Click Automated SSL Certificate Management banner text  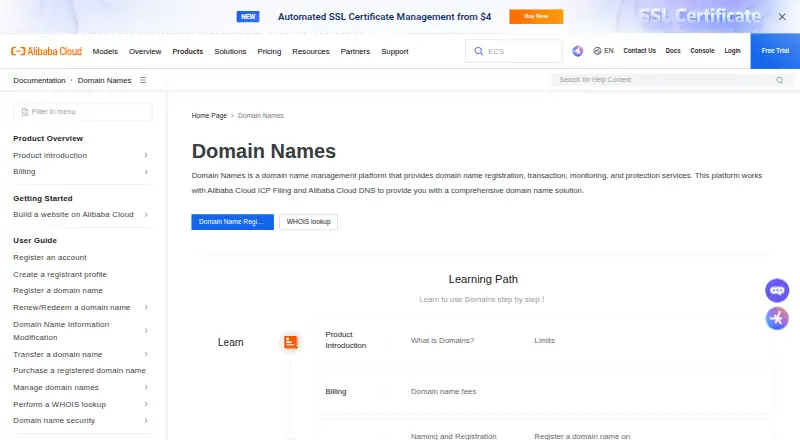(384, 17)
